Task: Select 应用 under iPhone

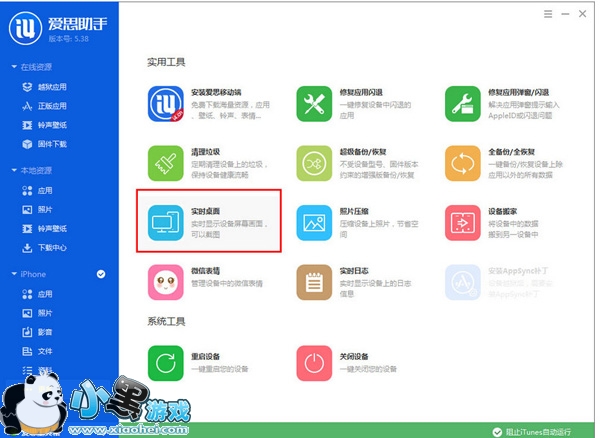Action: 37,294
